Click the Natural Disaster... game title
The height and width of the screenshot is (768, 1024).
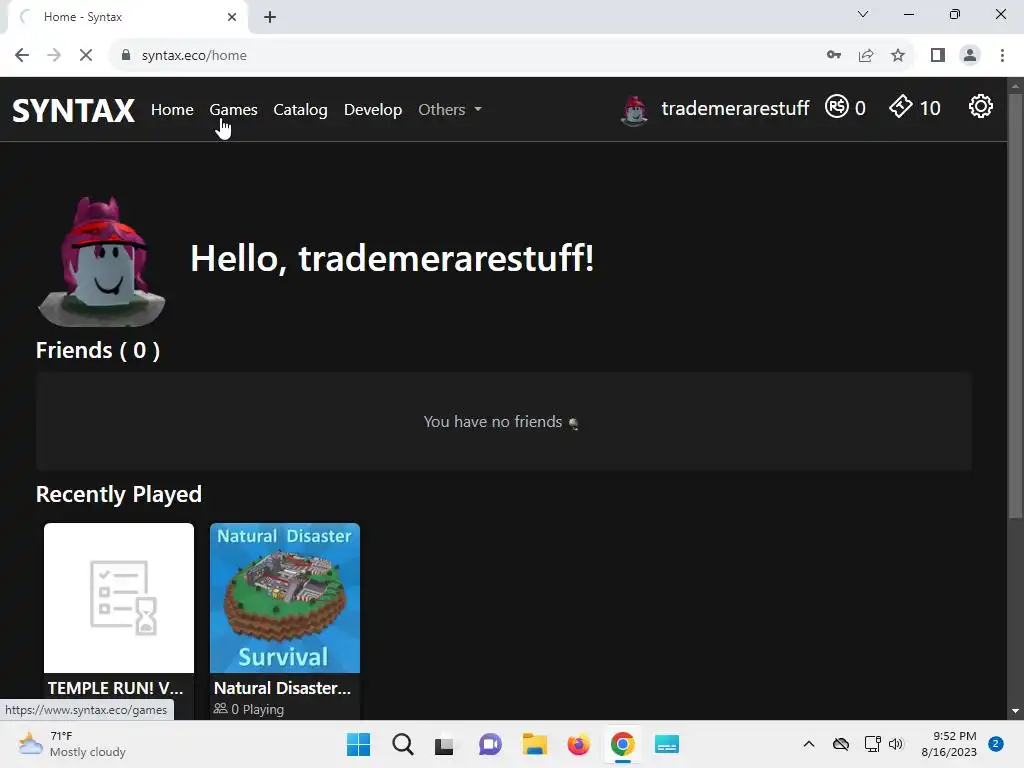pyautogui.click(x=282, y=688)
